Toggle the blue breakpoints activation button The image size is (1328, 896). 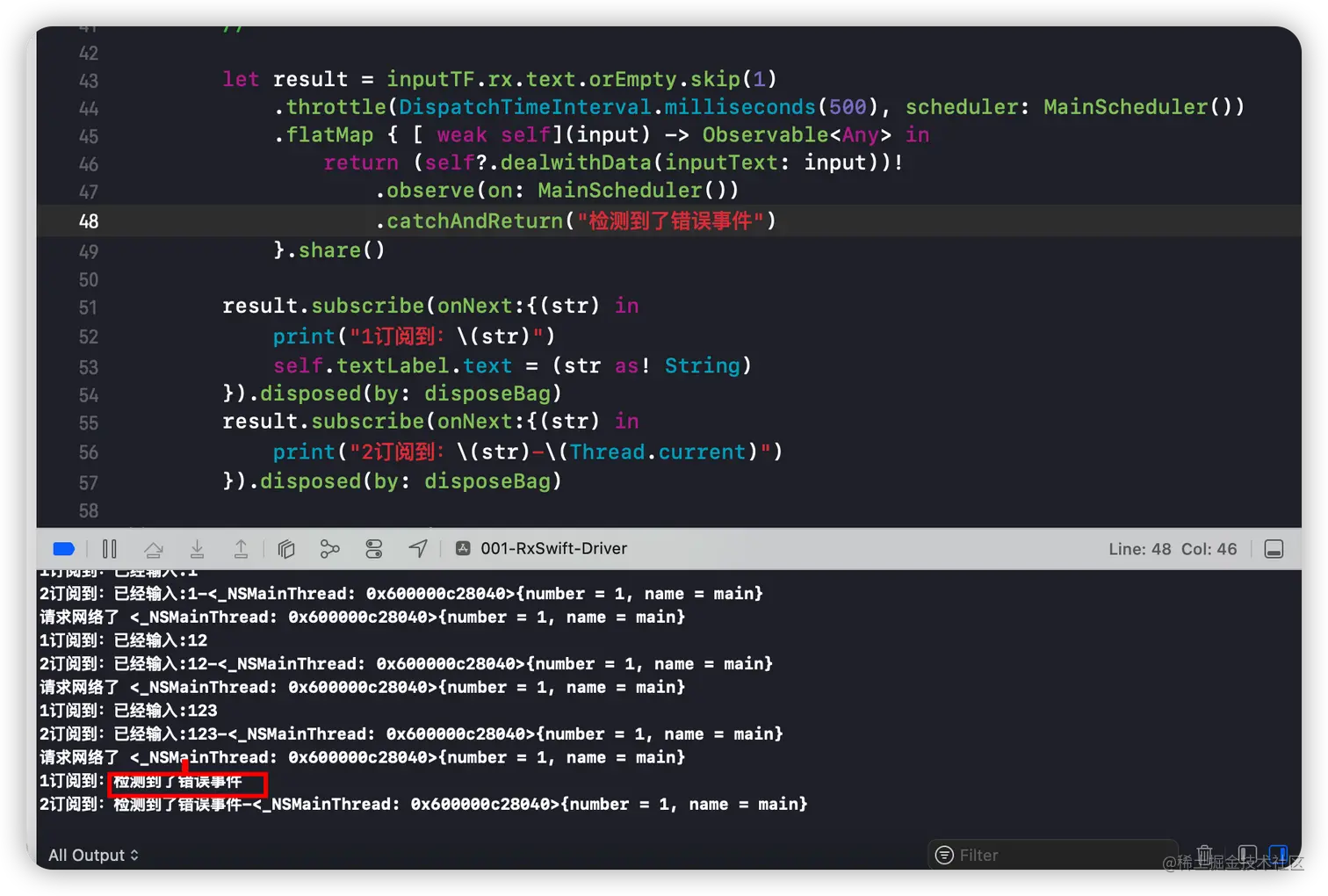pyautogui.click(x=64, y=549)
